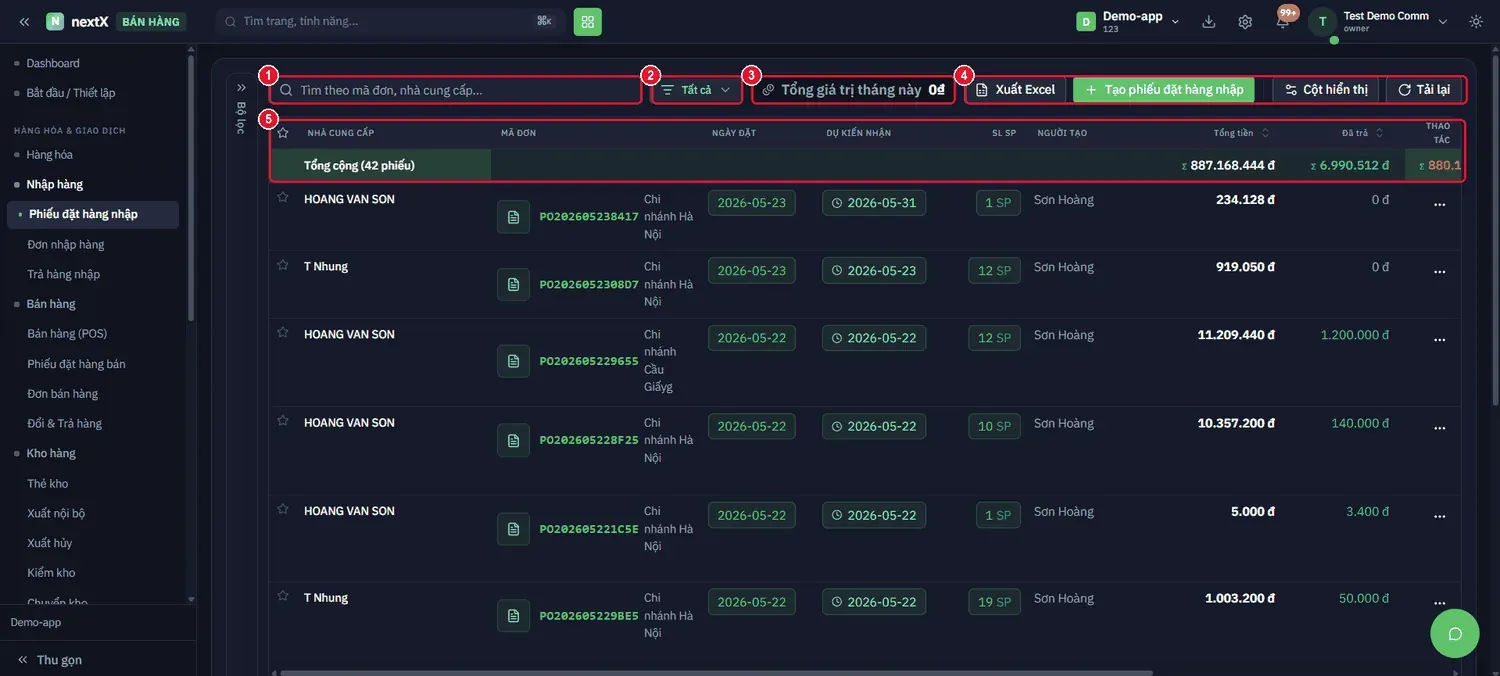Open the green chat bubble button
This screenshot has width=1500, height=676.
tap(1455, 633)
